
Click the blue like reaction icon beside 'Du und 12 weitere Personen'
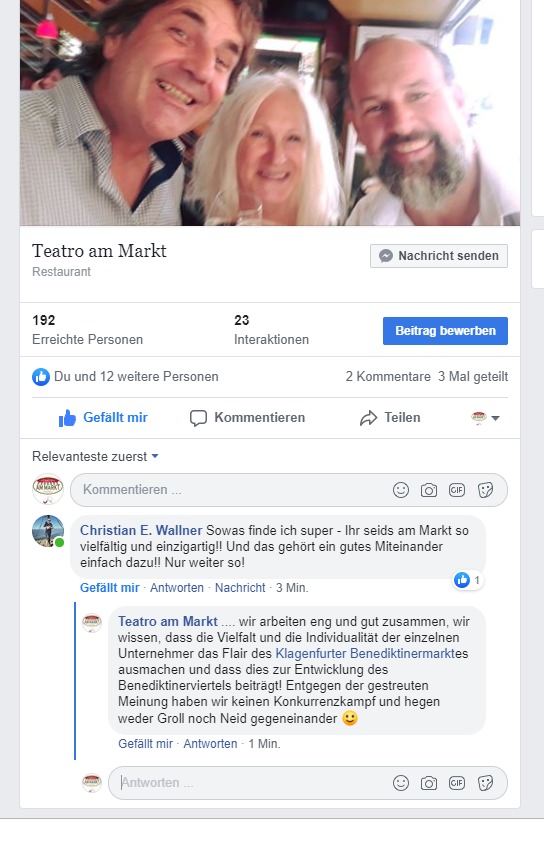pos(41,376)
